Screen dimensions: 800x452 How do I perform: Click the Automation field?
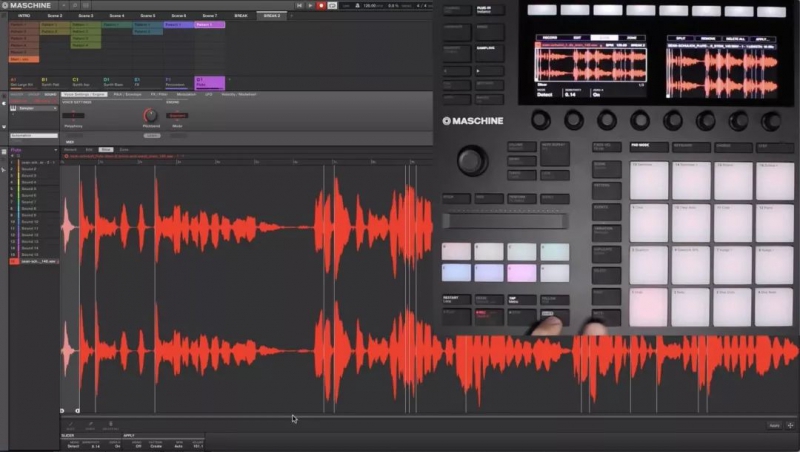(x=34, y=135)
